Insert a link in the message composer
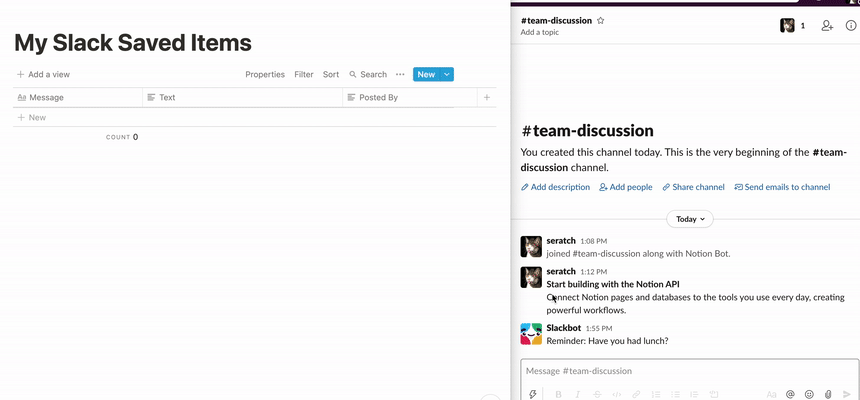 (636, 394)
